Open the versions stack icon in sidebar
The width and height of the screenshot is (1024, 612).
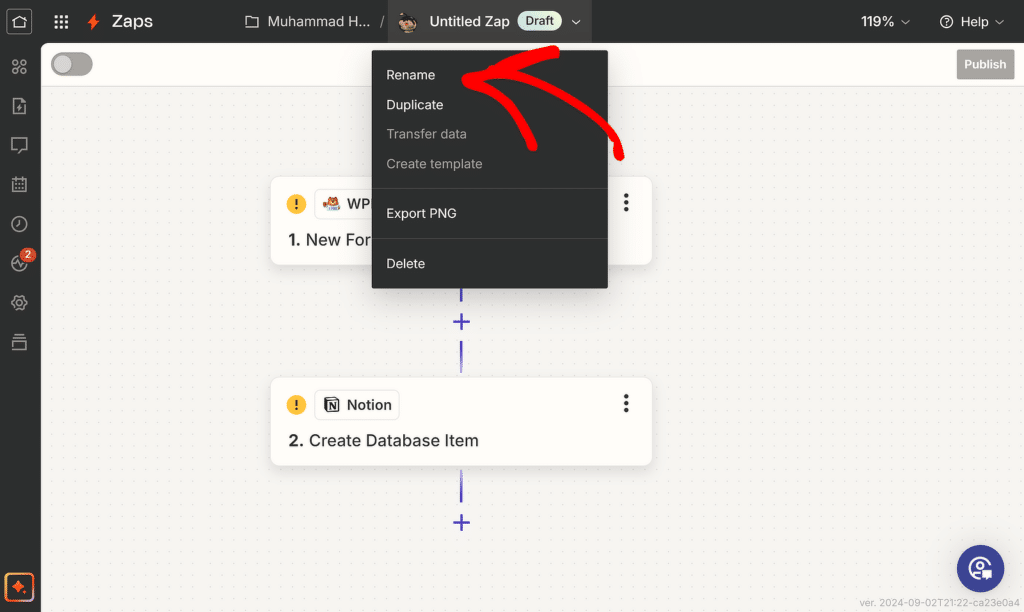[x=19, y=342]
